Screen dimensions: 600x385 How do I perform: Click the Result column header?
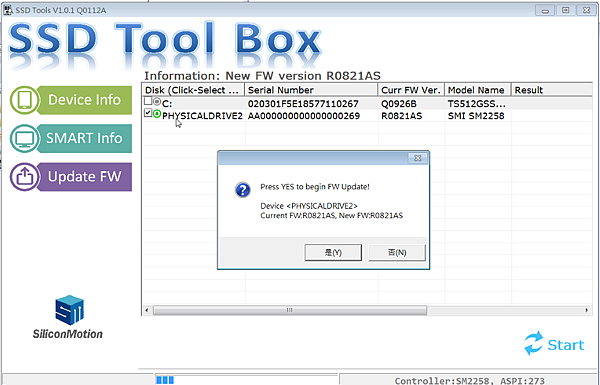point(552,90)
